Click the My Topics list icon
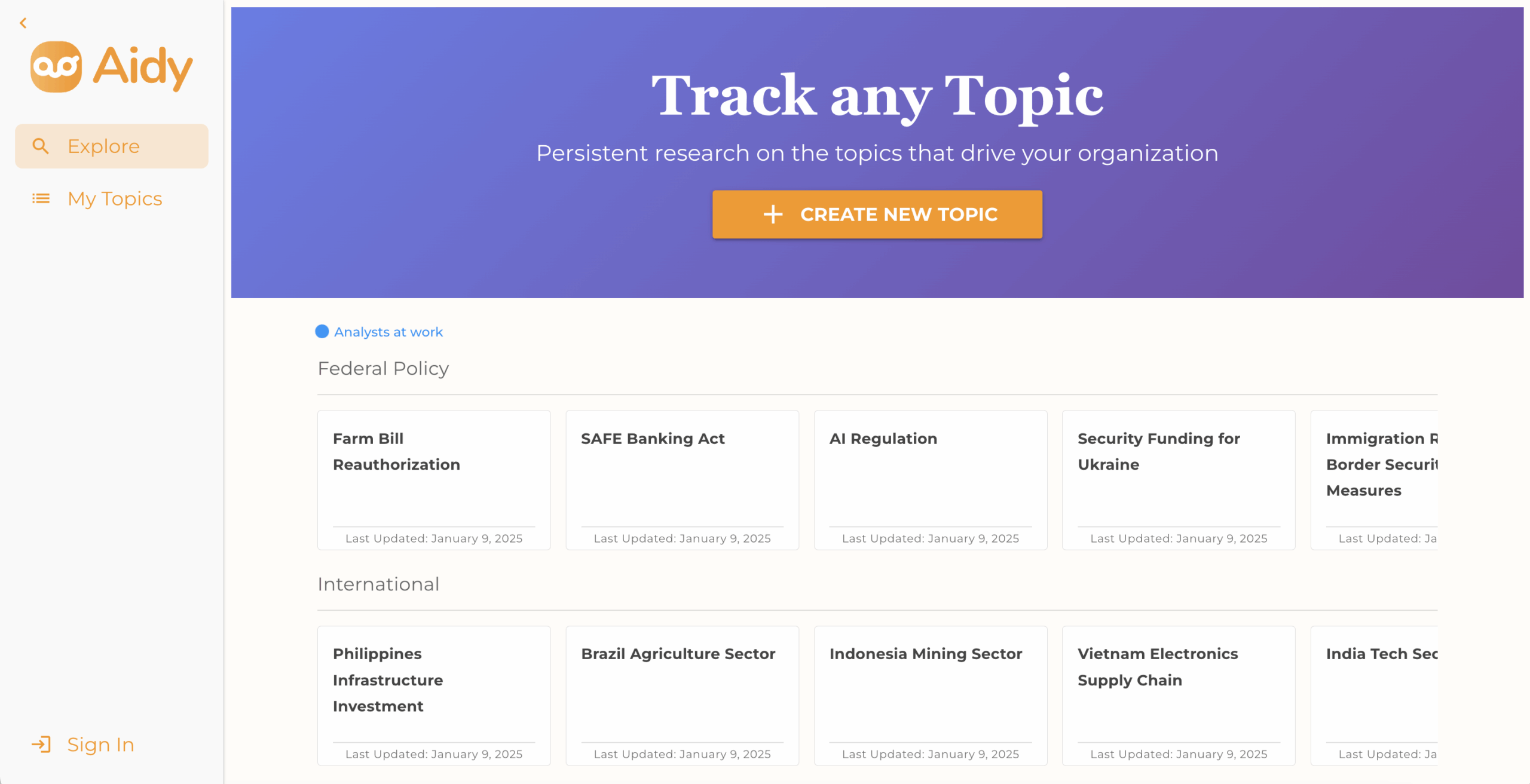The height and width of the screenshot is (784, 1530). (41, 198)
